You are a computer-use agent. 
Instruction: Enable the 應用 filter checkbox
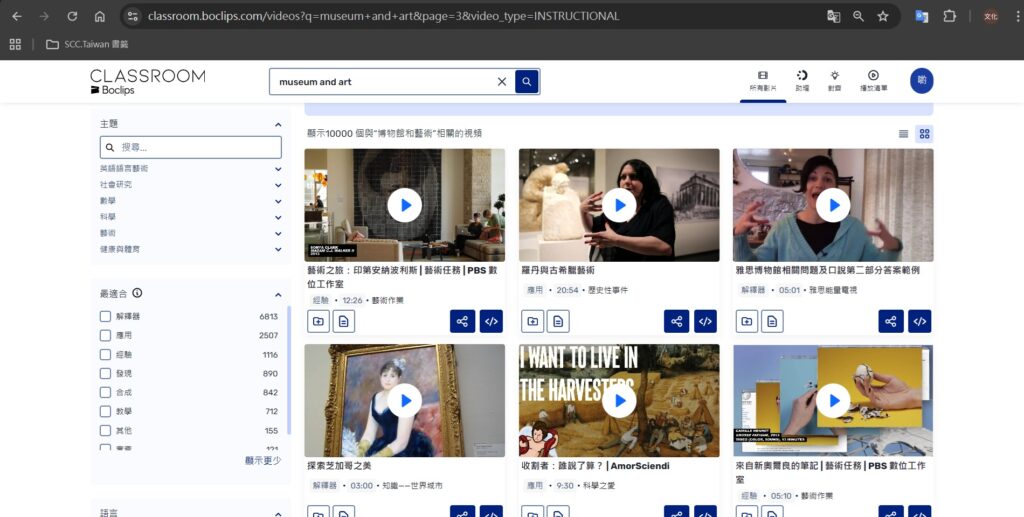pyautogui.click(x=106, y=336)
